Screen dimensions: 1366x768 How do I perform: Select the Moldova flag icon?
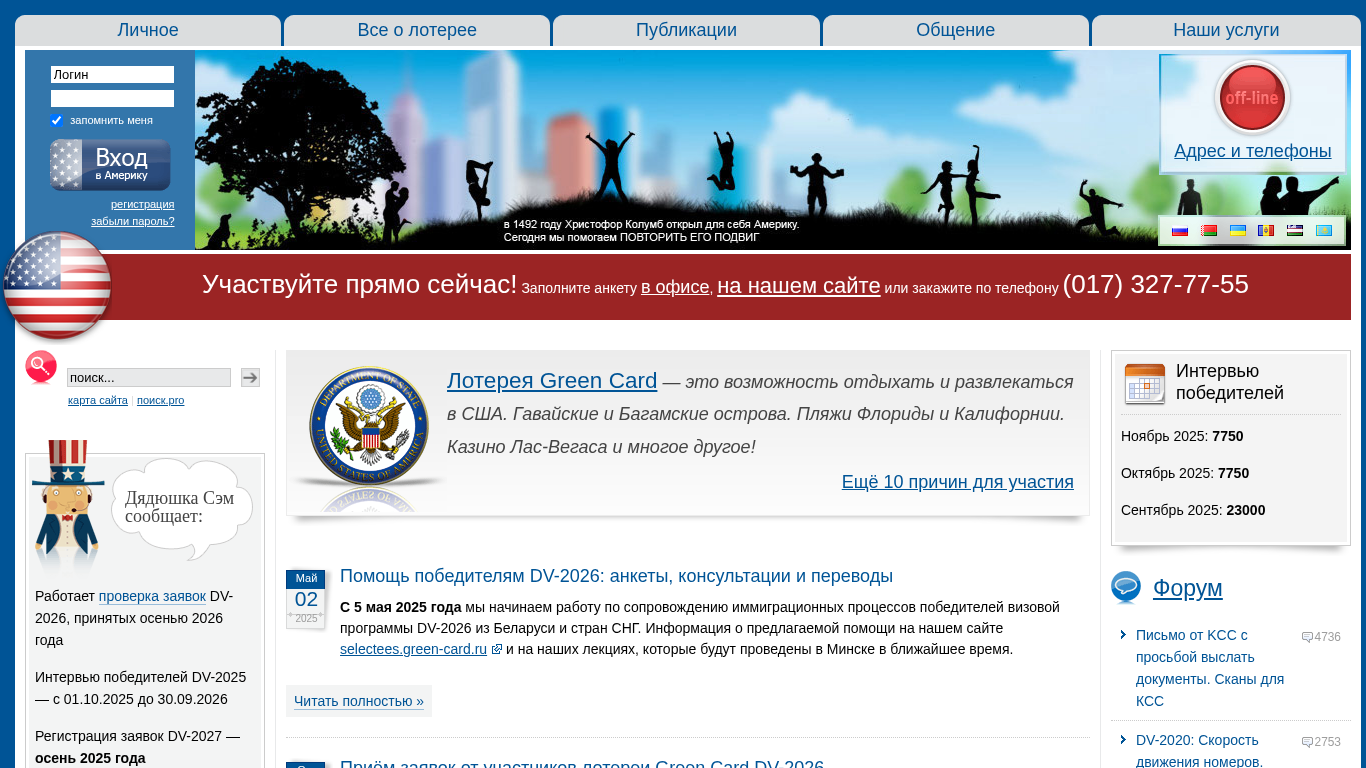[1266, 231]
